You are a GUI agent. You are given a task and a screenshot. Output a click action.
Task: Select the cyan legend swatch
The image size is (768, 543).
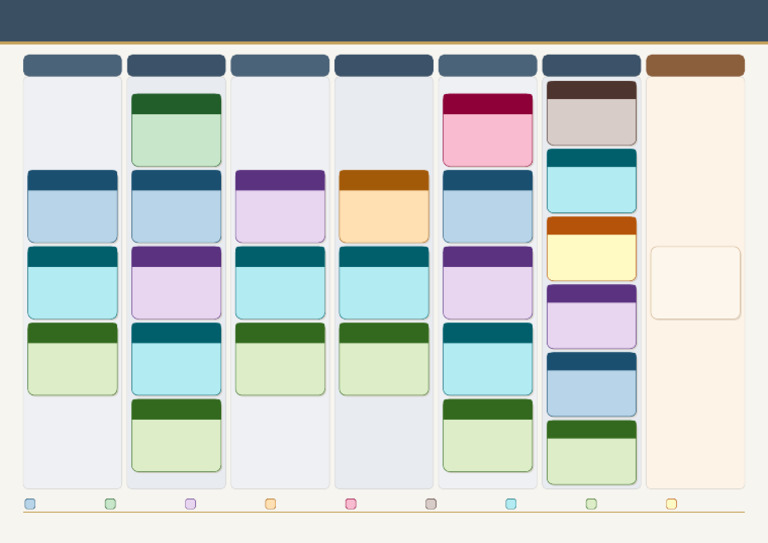511,504
